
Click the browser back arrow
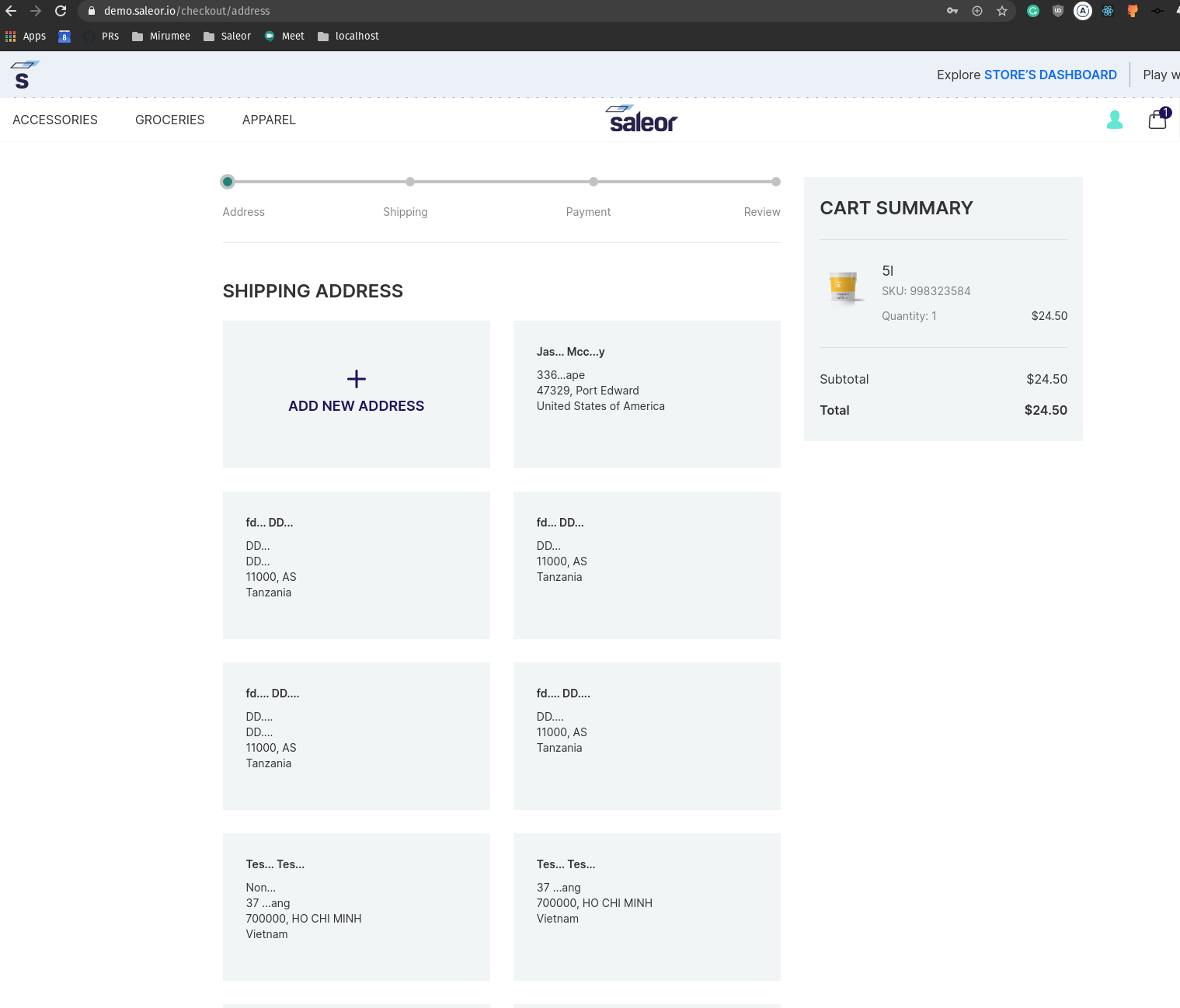[10, 11]
